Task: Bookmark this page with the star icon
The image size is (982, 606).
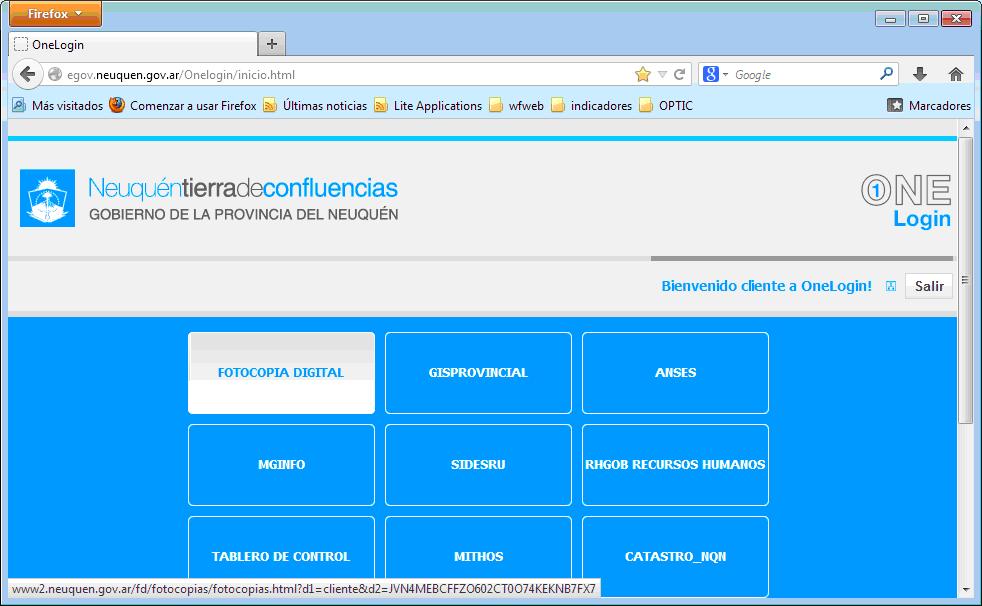Action: click(x=642, y=74)
